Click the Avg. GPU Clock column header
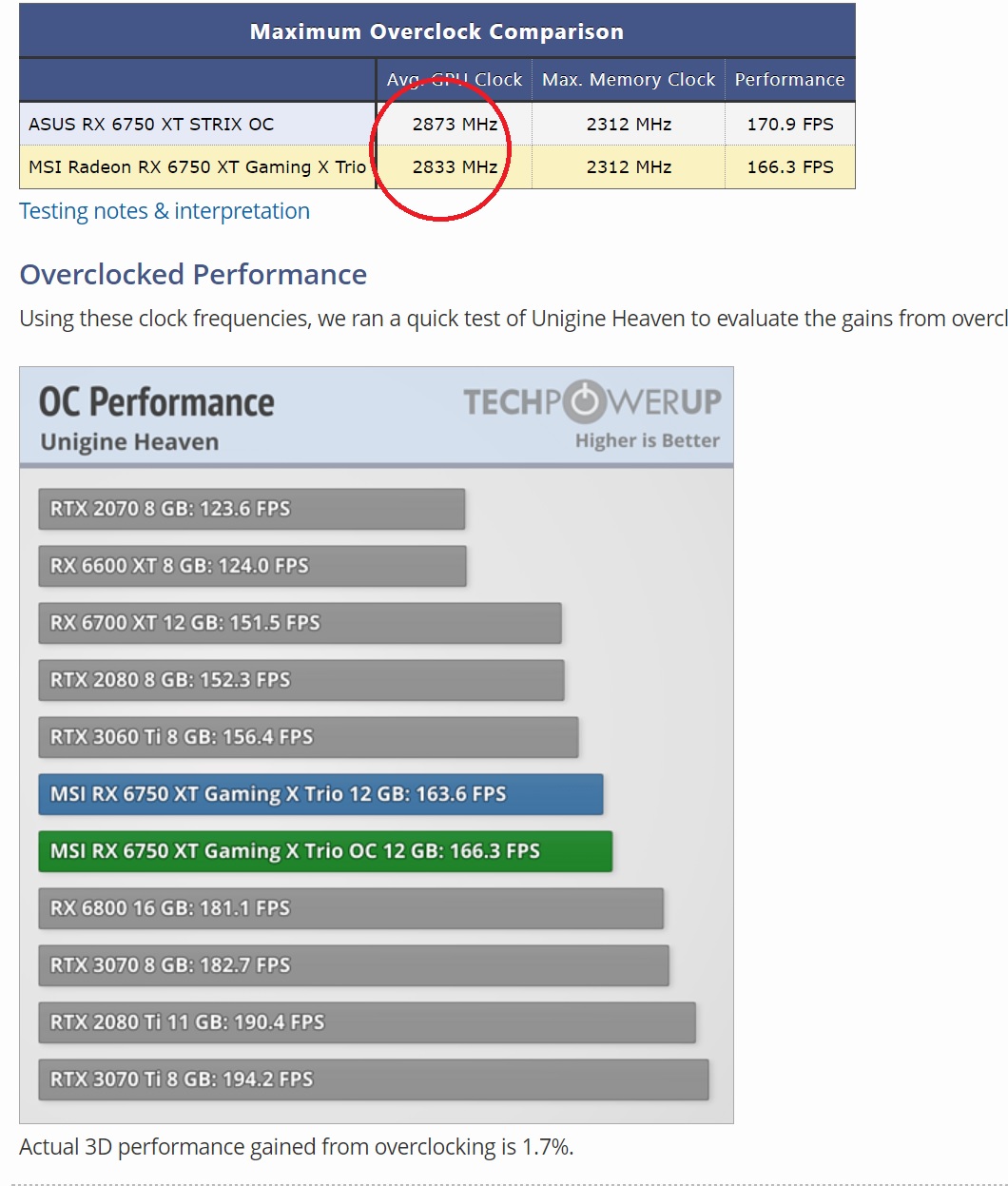 (x=454, y=80)
